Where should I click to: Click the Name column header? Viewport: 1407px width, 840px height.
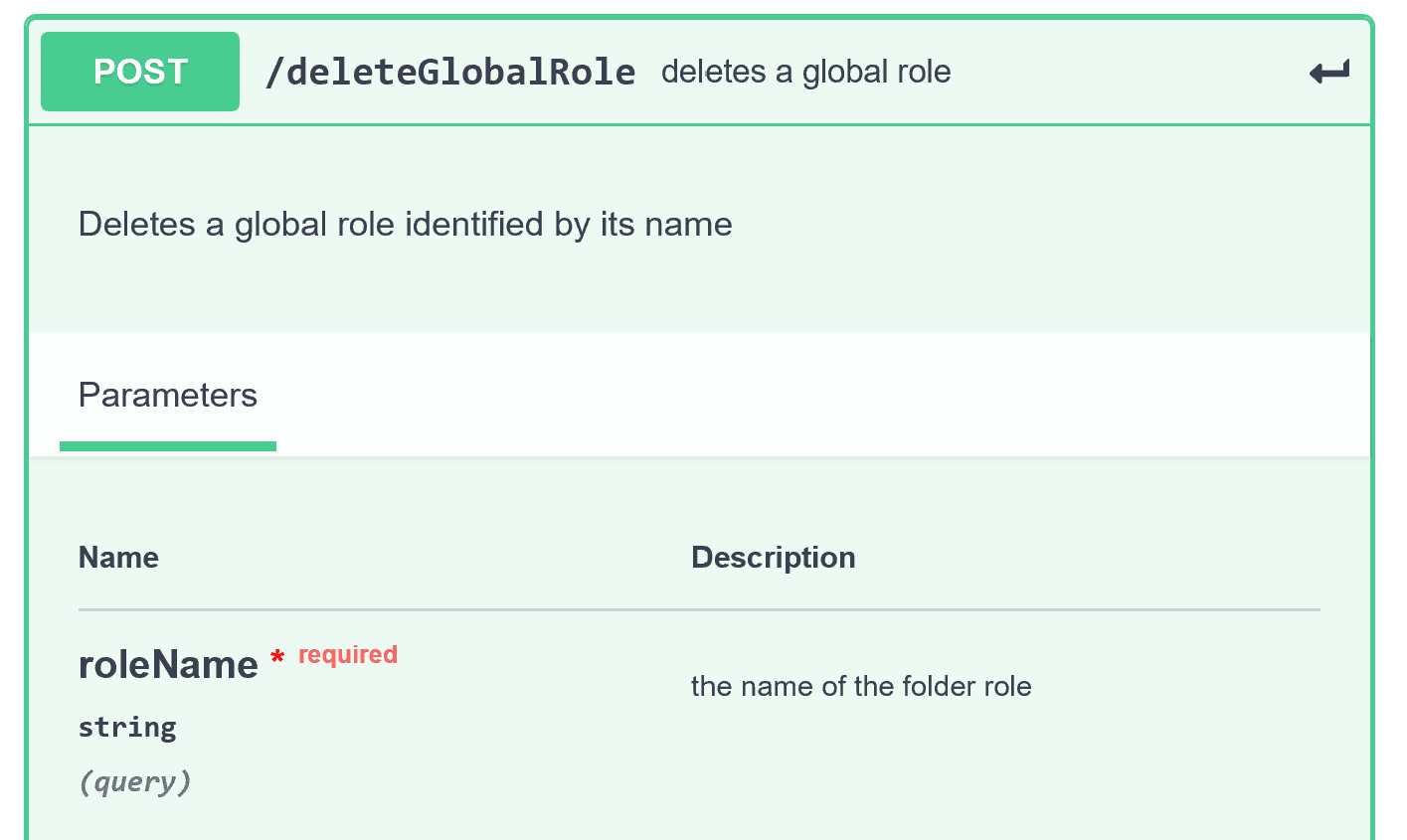118,558
